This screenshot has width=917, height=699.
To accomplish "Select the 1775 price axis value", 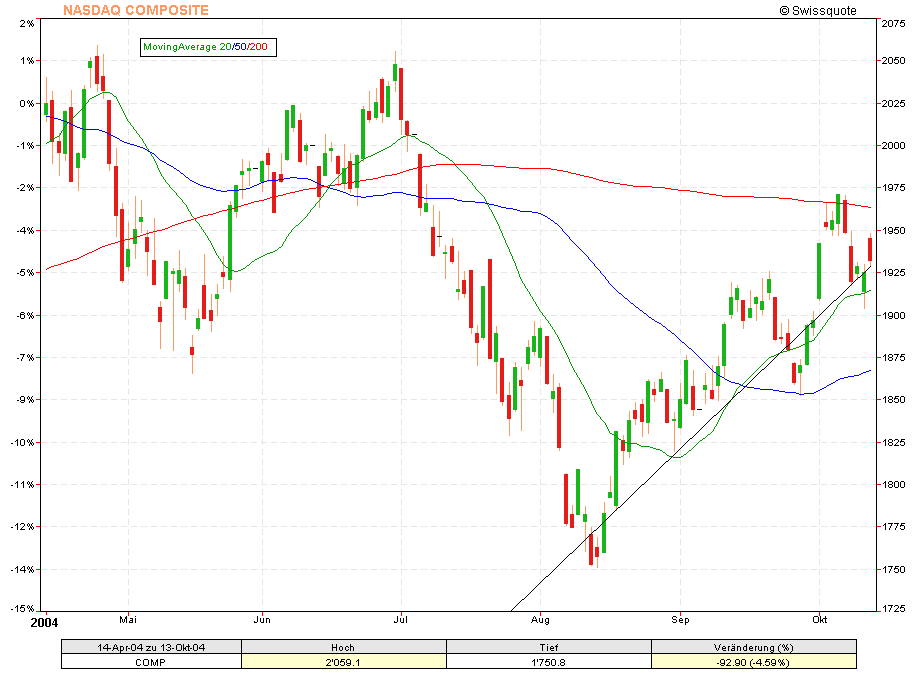I will pos(893,526).
